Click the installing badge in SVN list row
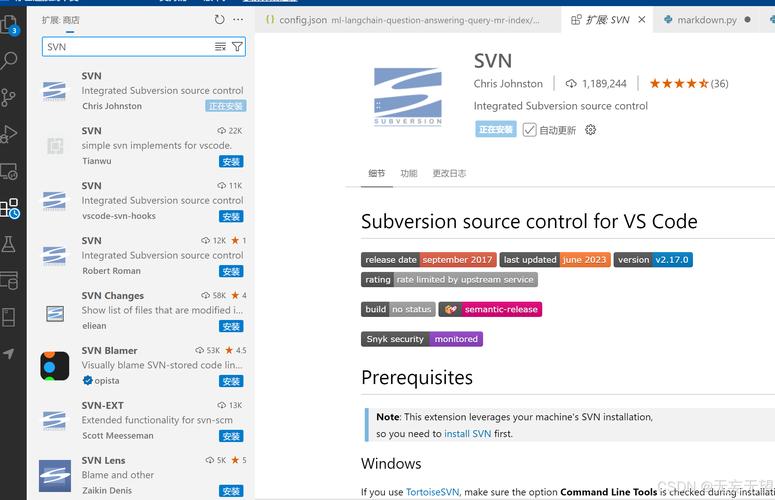This screenshot has width=775, height=500. coord(225,106)
